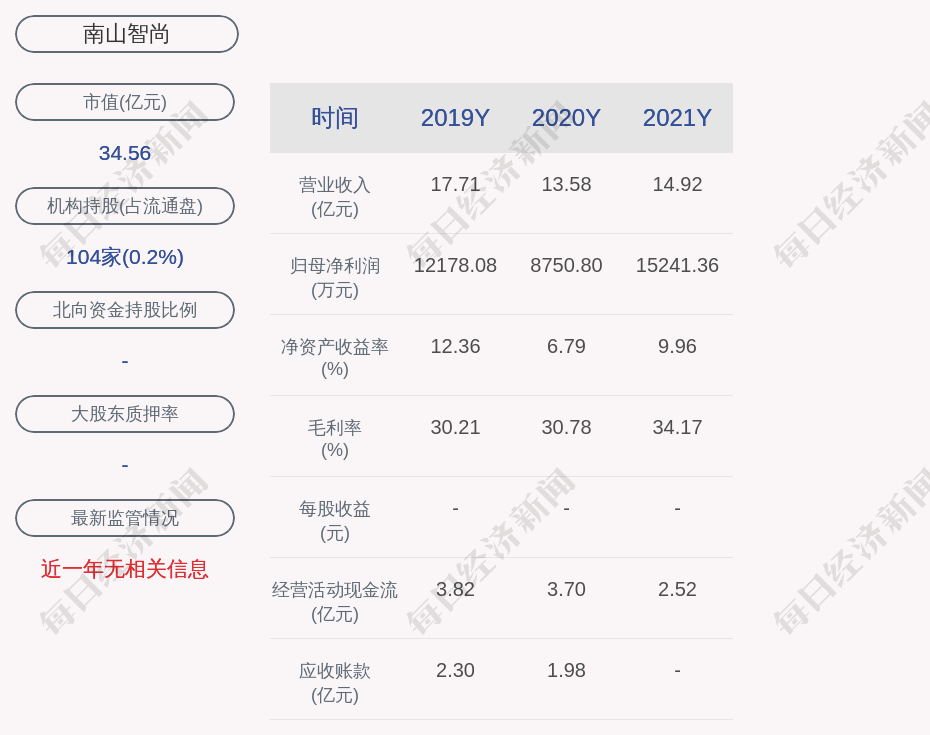Click the 2019Y column header
This screenshot has width=930, height=735.
click(456, 118)
